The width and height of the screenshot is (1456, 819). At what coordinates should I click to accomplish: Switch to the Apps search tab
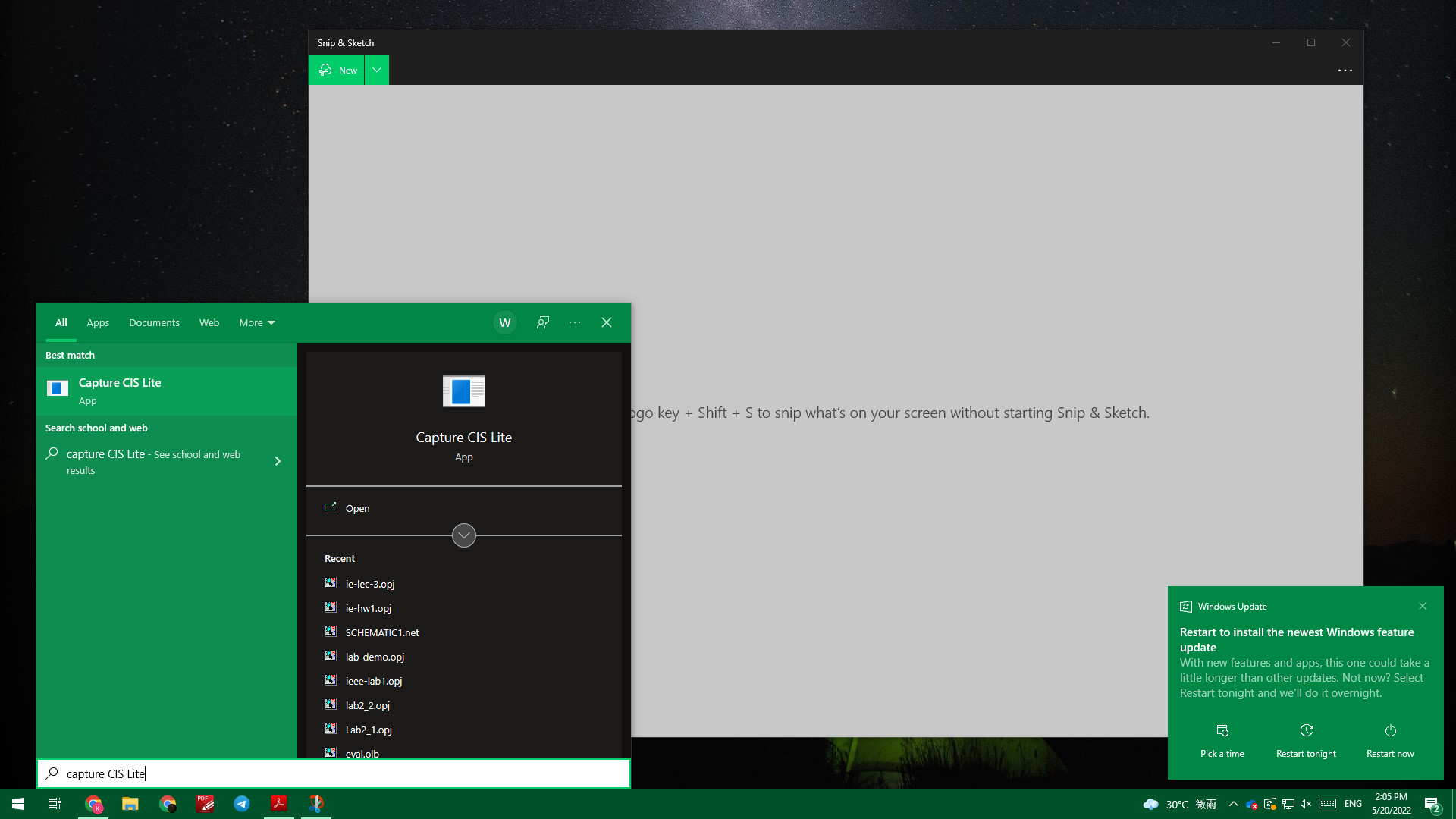point(98,322)
